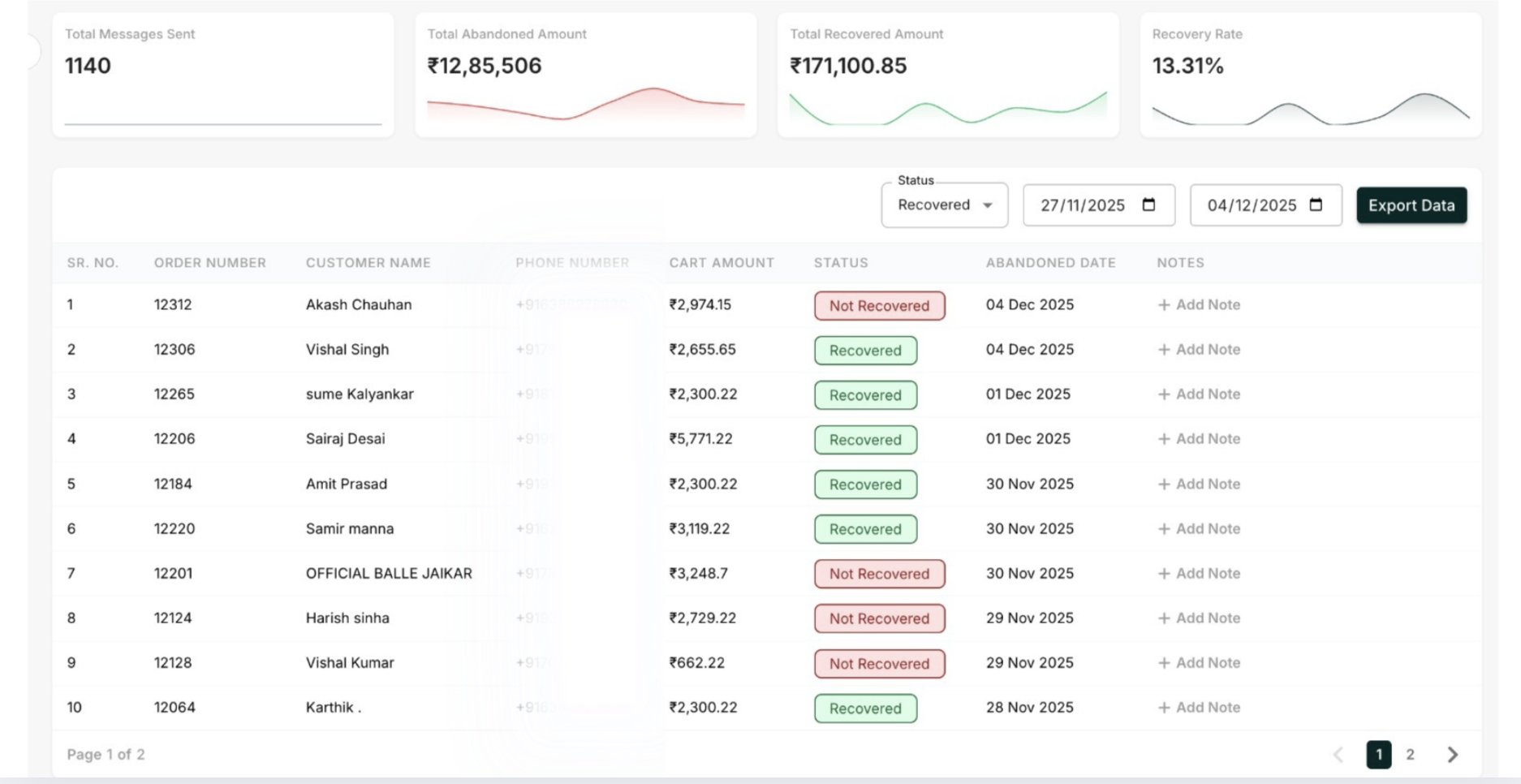Click Recovered status badge for order 12306
This screenshot has height=784, width=1521.
click(x=865, y=351)
